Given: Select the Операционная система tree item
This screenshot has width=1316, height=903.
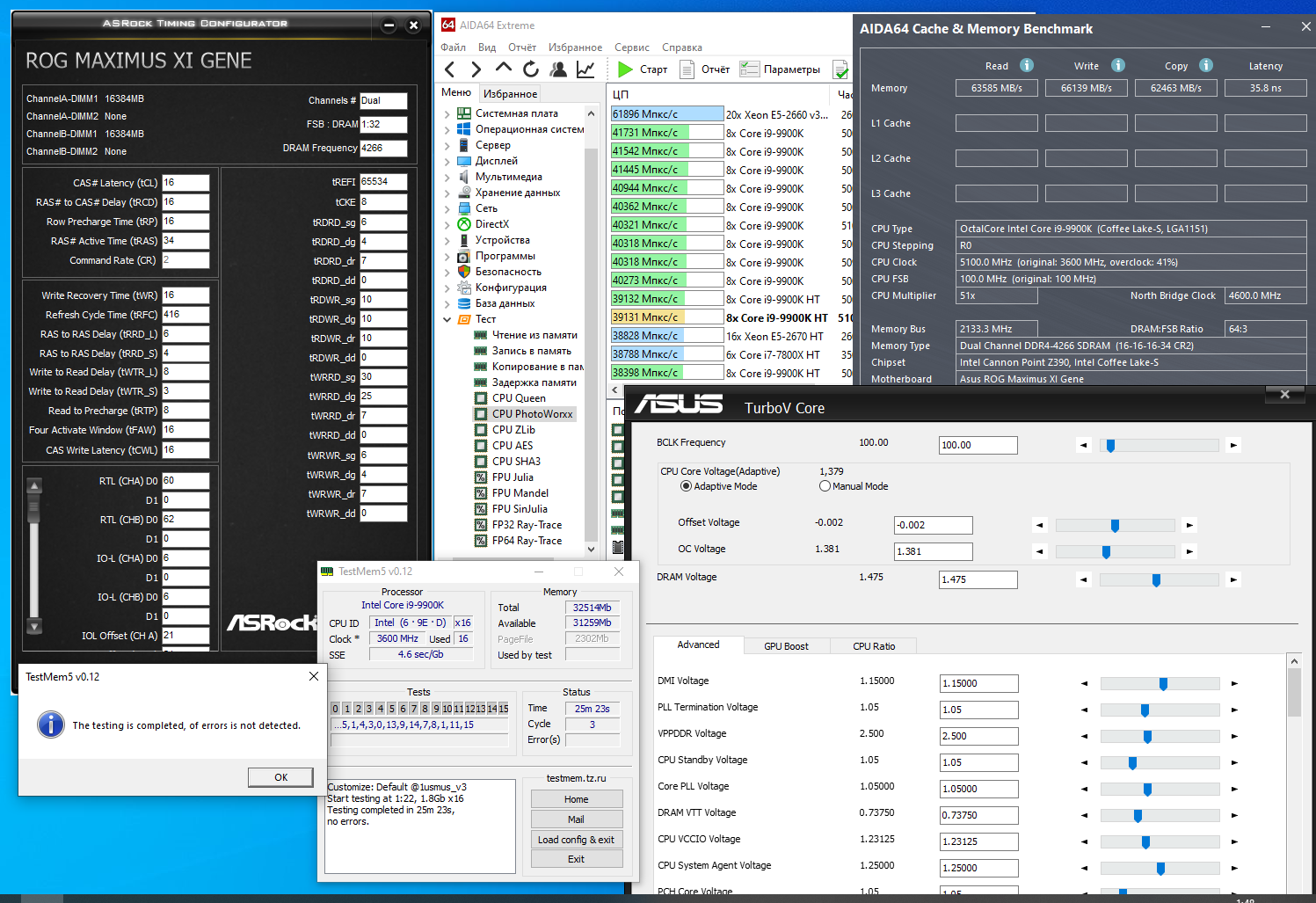Looking at the screenshot, I should click(x=520, y=130).
